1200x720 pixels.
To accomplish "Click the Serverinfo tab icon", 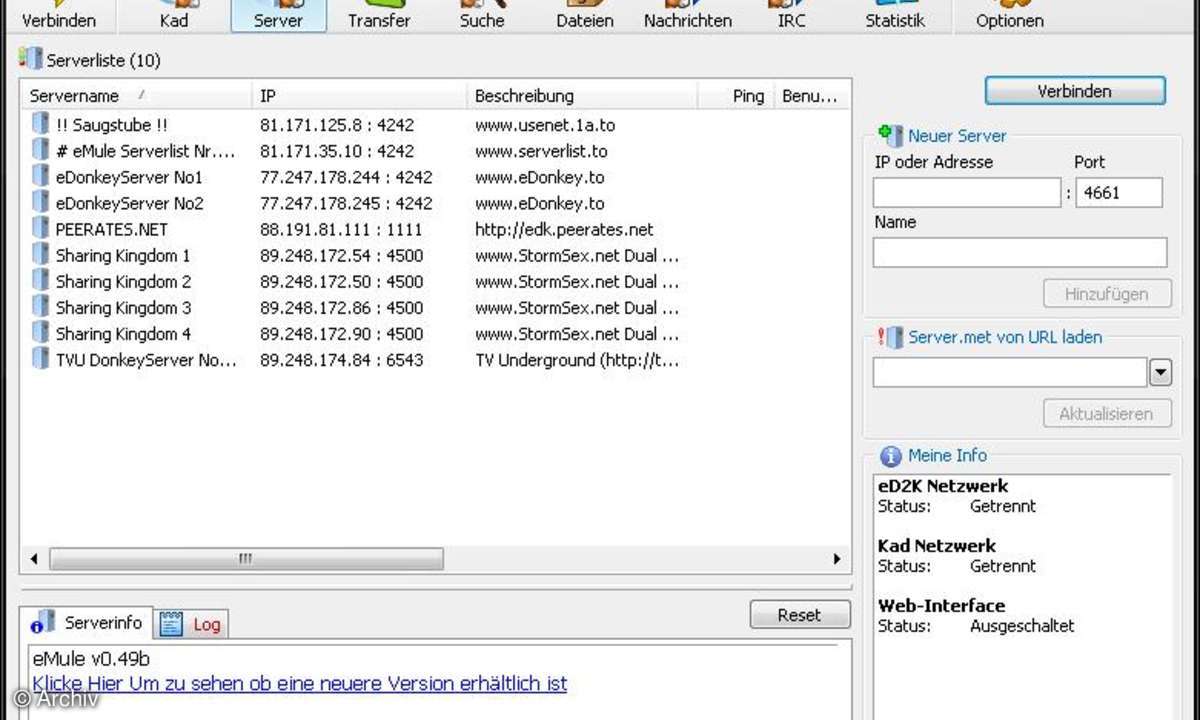I will [43, 624].
